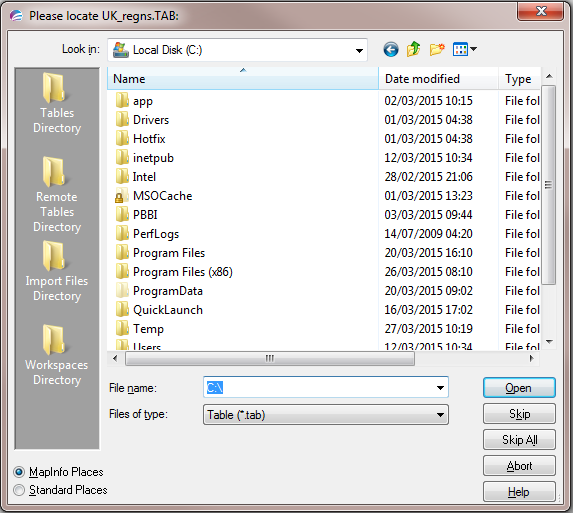Click the Abort button

[519, 466]
